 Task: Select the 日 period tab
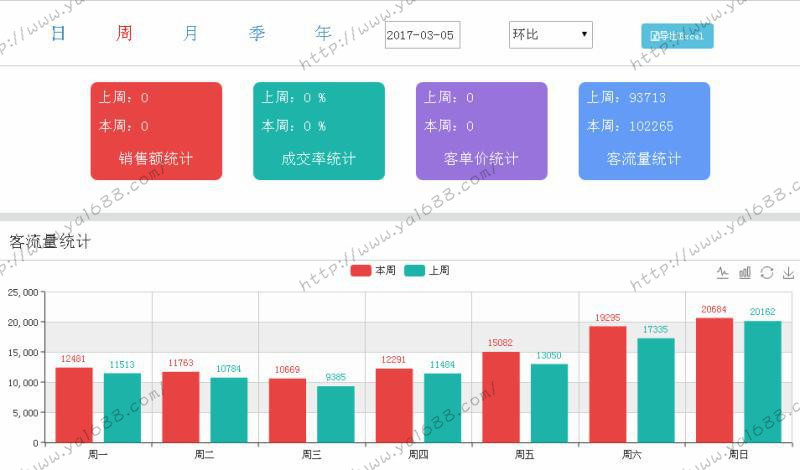58,33
